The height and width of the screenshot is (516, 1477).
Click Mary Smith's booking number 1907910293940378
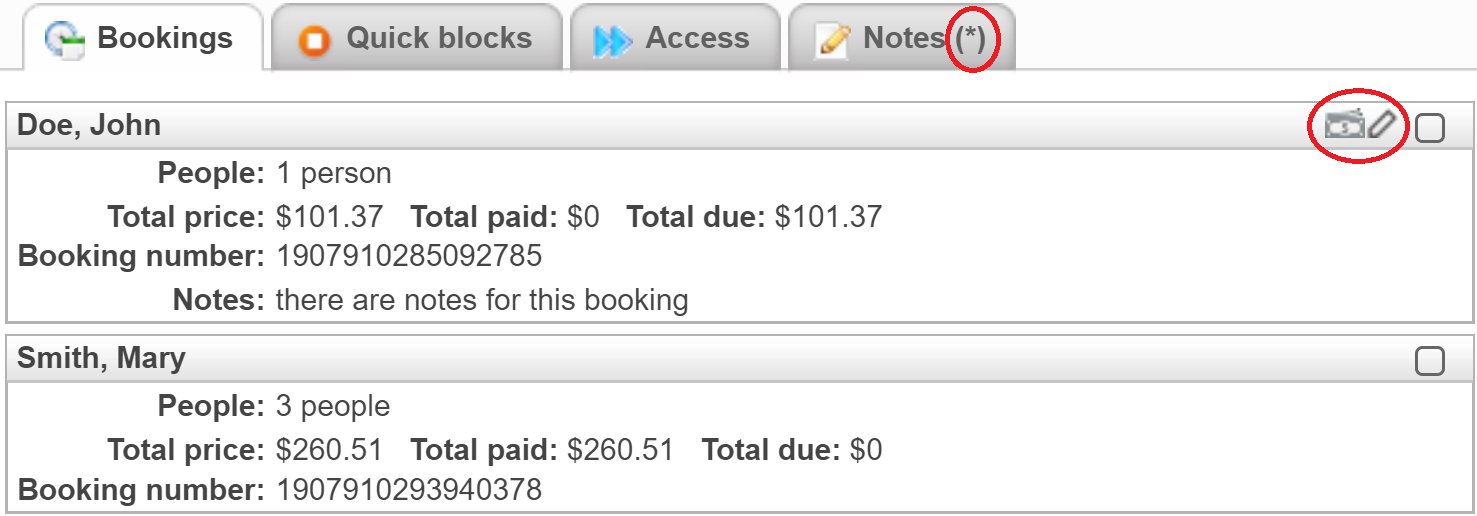(409, 490)
